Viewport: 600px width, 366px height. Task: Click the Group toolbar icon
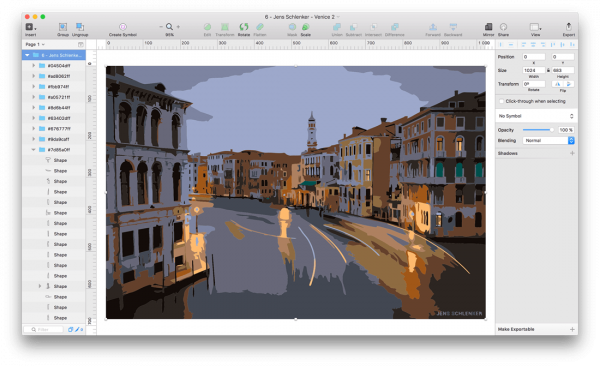(x=63, y=27)
